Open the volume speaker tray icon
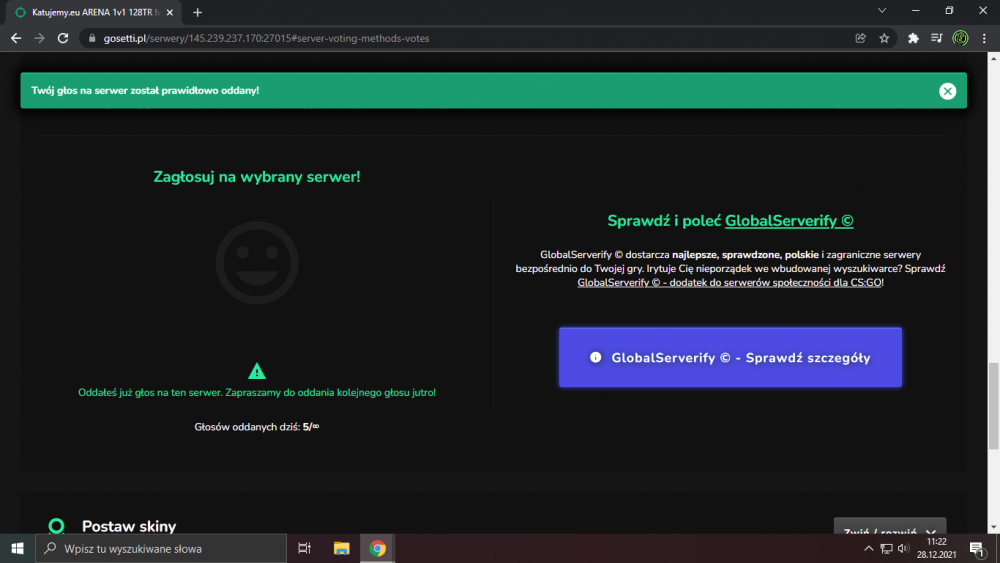1000x563 pixels. pyautogui.click(x=903, y=548)
